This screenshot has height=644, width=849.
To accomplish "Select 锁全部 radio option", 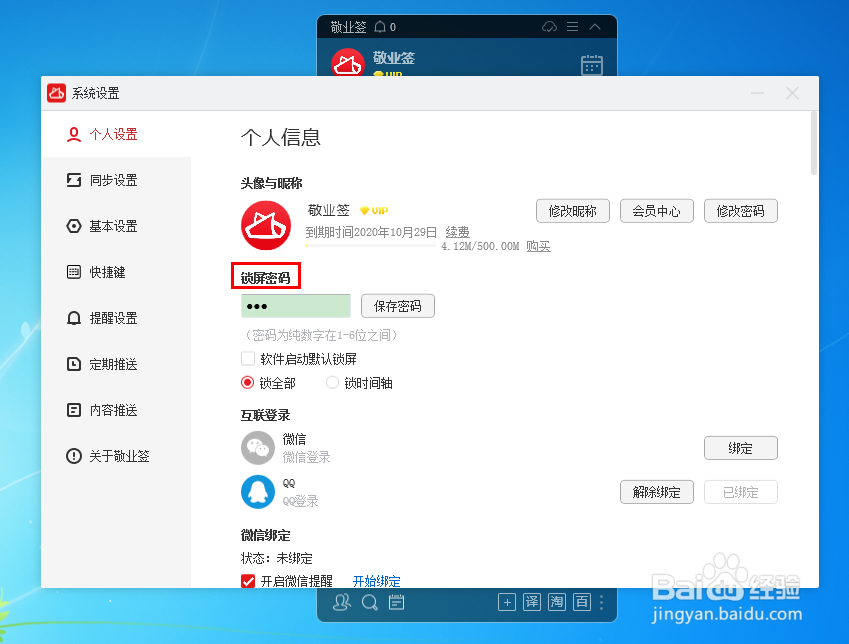I will pos(247,383).
